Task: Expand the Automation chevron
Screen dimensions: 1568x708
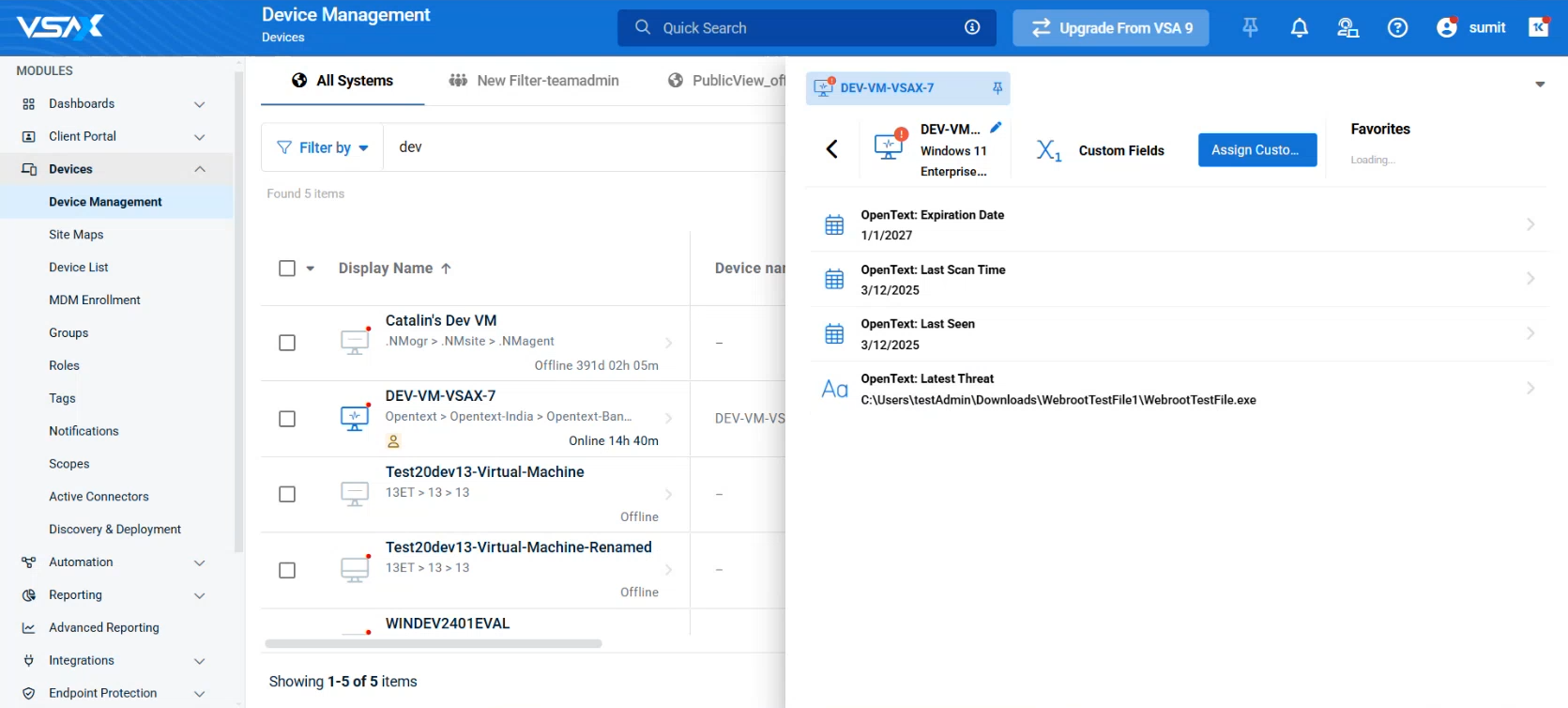Action: point(199,562)
